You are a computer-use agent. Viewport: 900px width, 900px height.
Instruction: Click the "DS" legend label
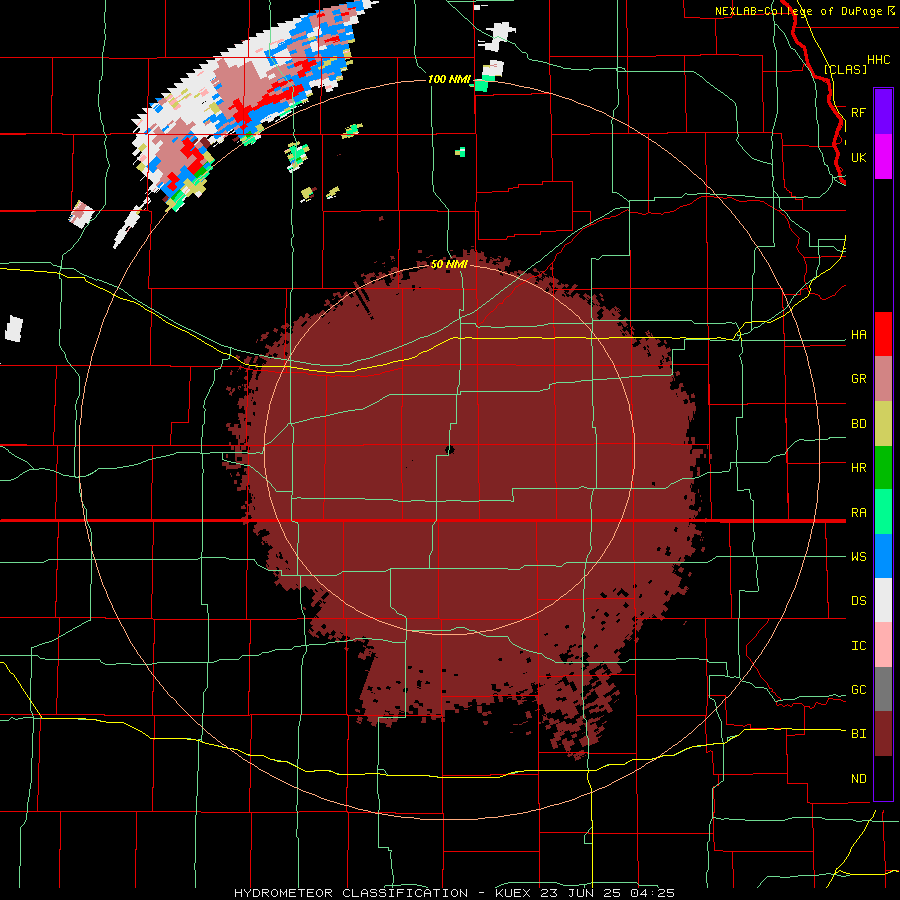pos(858,601)
